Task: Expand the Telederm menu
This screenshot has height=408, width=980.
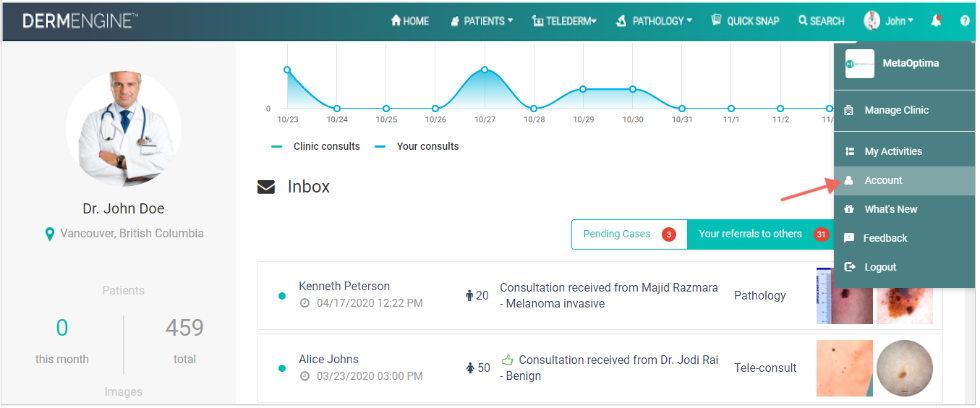Action: click(564, 21)
